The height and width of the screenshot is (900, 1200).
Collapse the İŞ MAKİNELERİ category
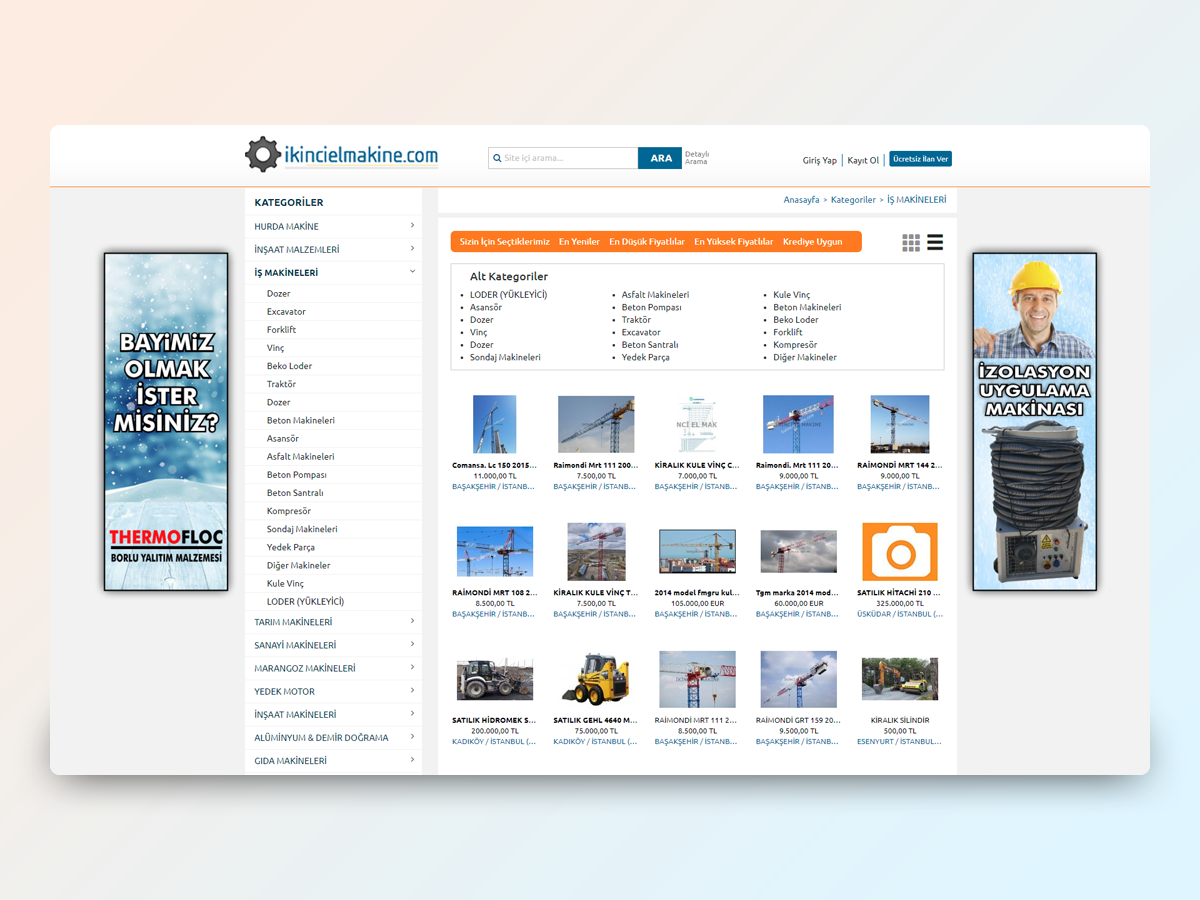click(x=412, y=272)
